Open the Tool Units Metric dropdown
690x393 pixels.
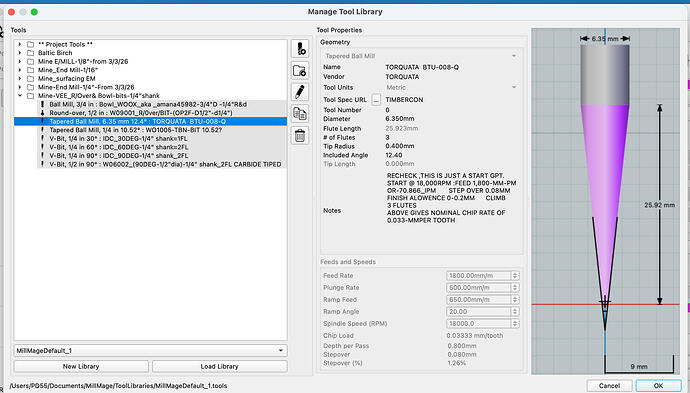451,88
